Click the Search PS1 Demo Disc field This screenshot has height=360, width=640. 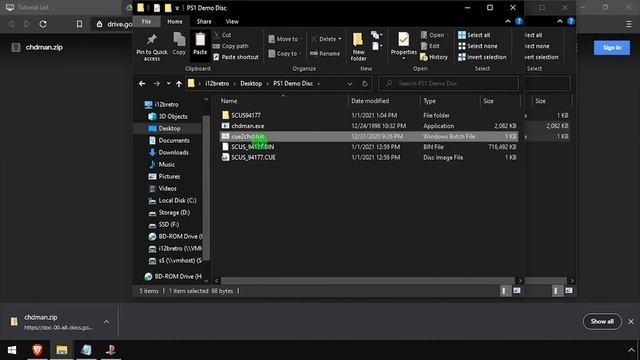coord(449,84)
